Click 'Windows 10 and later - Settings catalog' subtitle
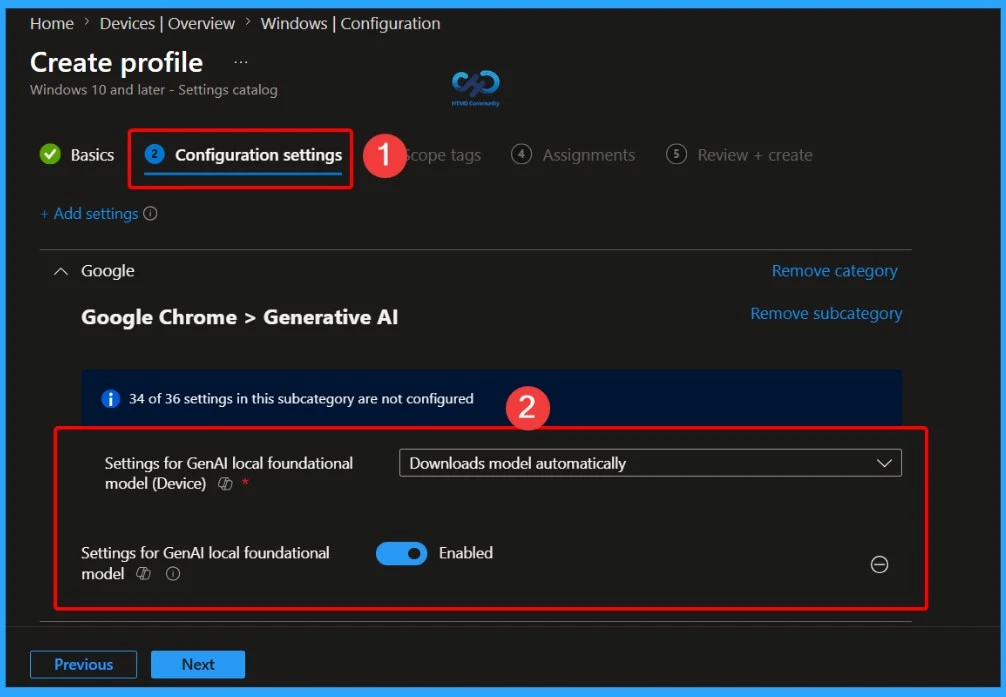This screenshot has height=697, width=1006. [x=153, y=90]
